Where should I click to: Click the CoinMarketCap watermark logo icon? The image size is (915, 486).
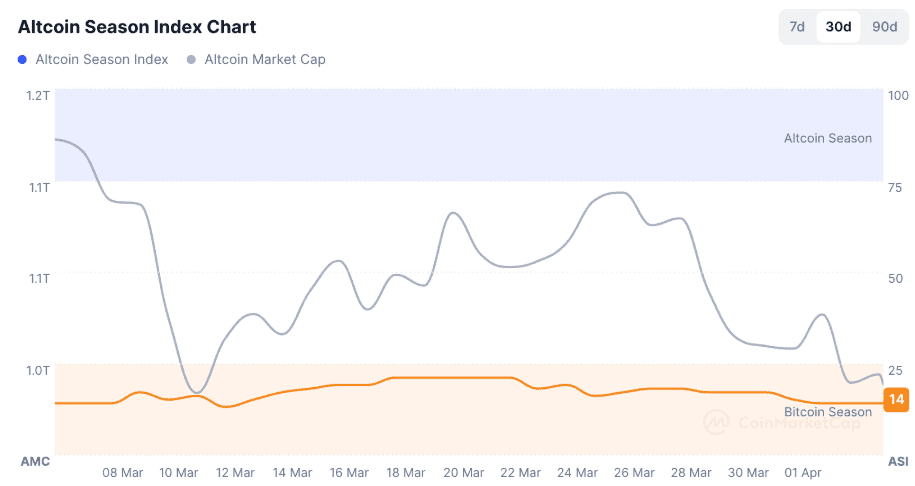click(716, 422)
